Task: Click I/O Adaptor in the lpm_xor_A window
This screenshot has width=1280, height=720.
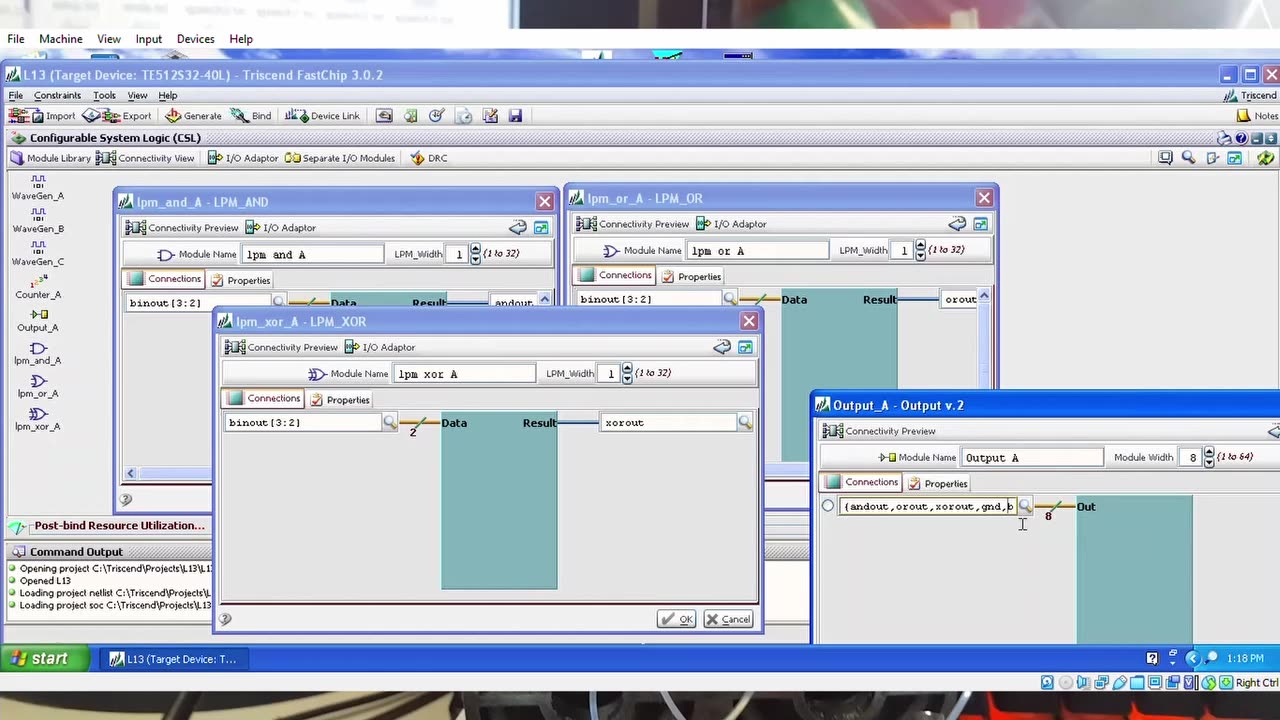Action: coord(380,347)
